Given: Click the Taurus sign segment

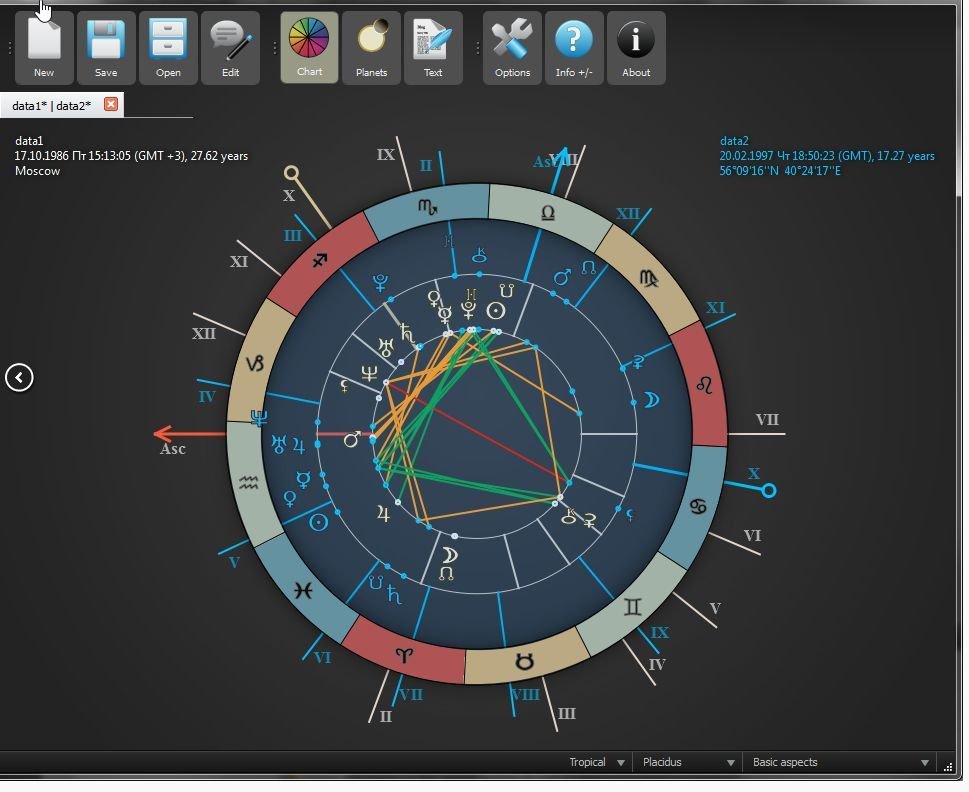Looking at the screenshot, I should 524,663.
